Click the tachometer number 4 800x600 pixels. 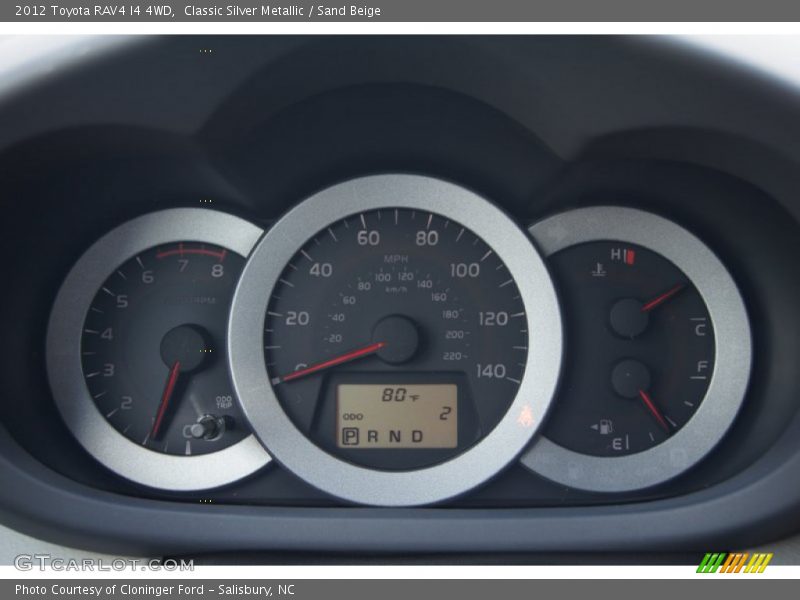coord(107,334)
